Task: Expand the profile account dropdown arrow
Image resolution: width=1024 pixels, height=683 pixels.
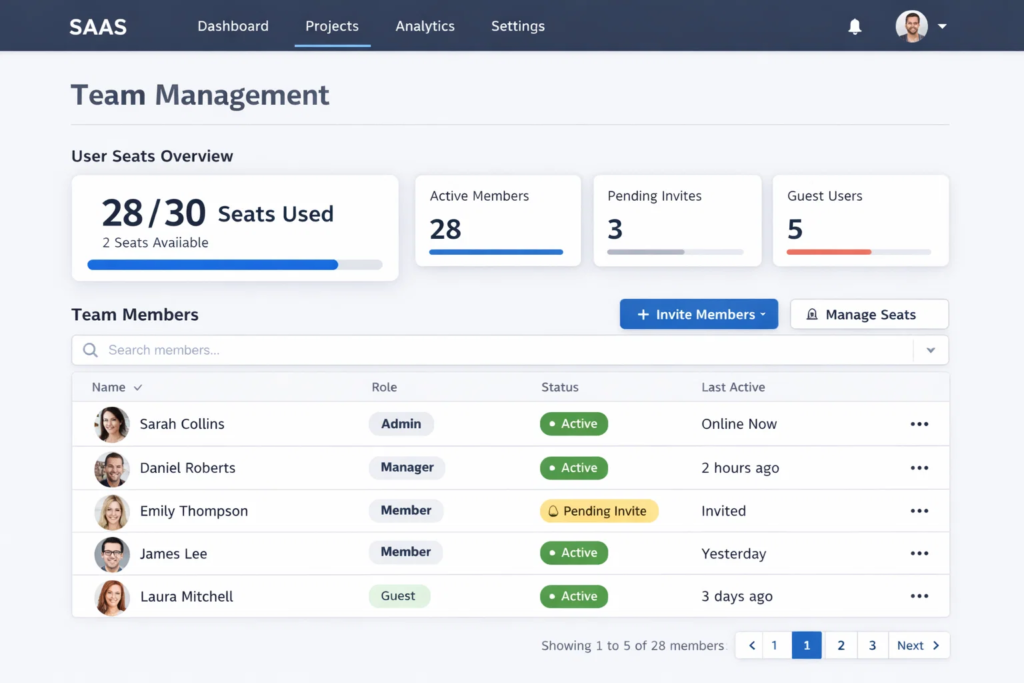Action: pos(942,27)
